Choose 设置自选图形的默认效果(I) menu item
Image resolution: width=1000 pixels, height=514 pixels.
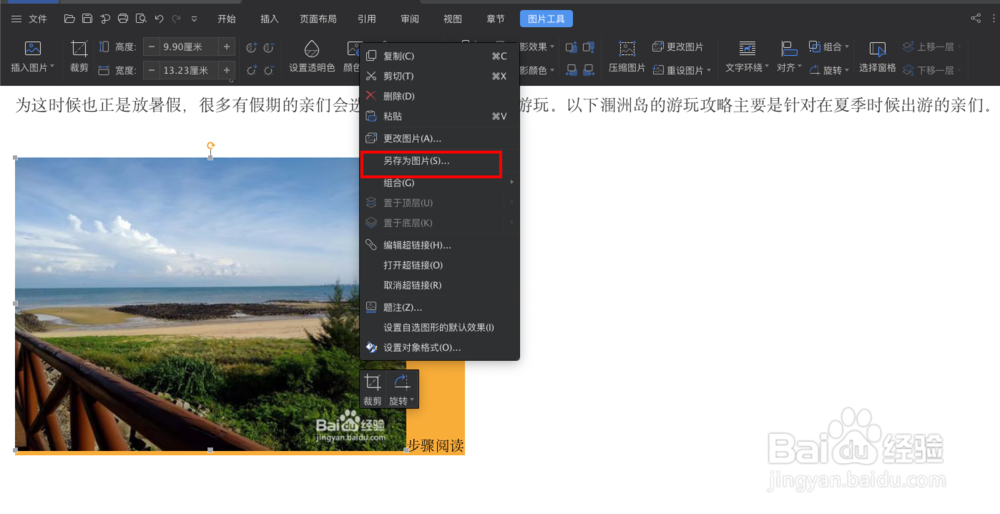point(439,327)
